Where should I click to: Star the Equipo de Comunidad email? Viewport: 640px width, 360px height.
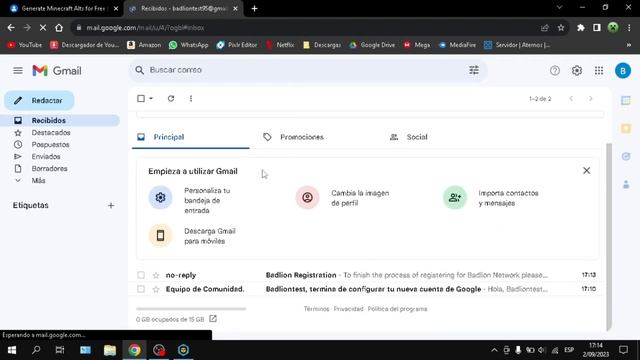pyautogui.click(x=156, y=289)
